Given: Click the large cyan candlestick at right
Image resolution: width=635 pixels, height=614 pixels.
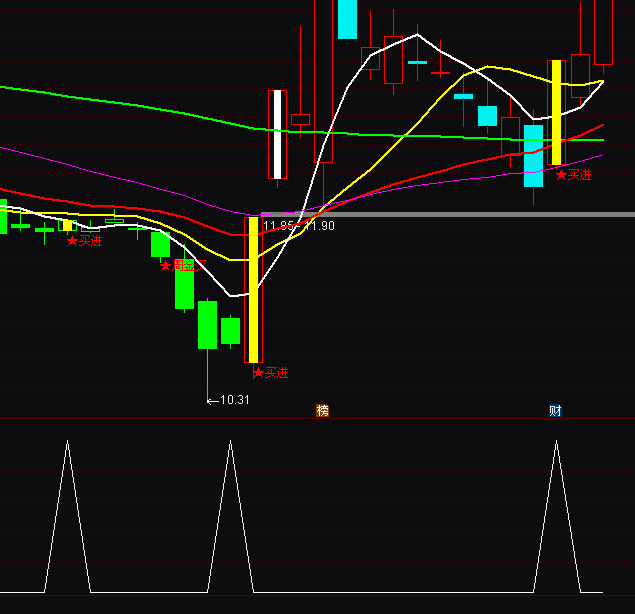Looking at the screenshot, I should (x=533, y=155).
